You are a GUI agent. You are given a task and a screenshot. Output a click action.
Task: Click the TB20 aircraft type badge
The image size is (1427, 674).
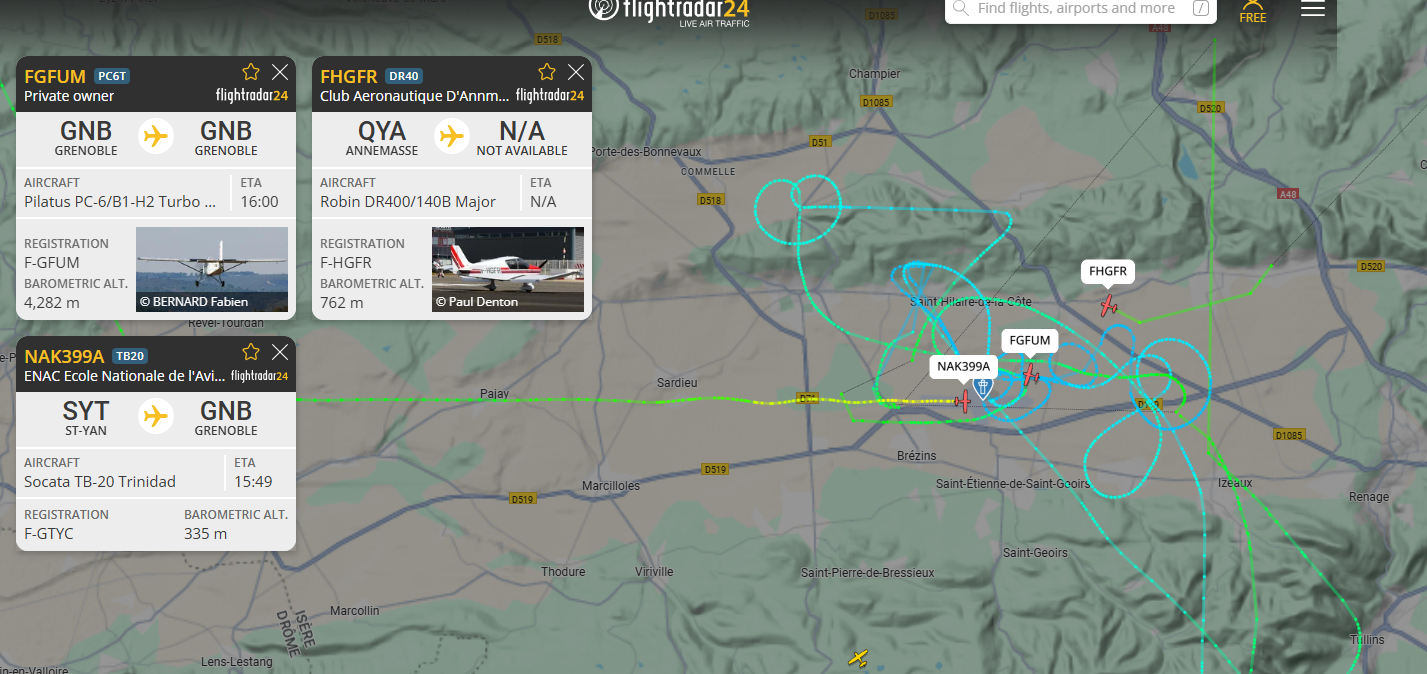click(130, 356)
